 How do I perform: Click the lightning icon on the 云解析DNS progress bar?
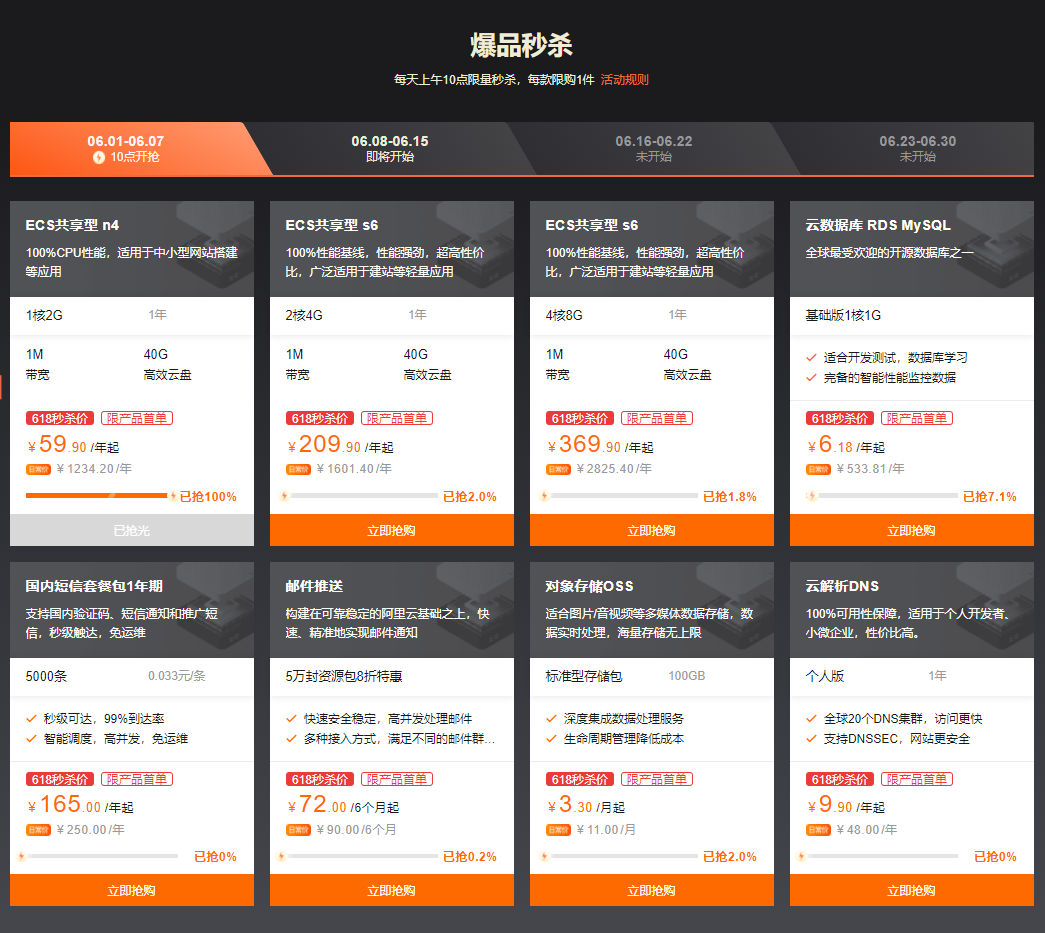802,856
